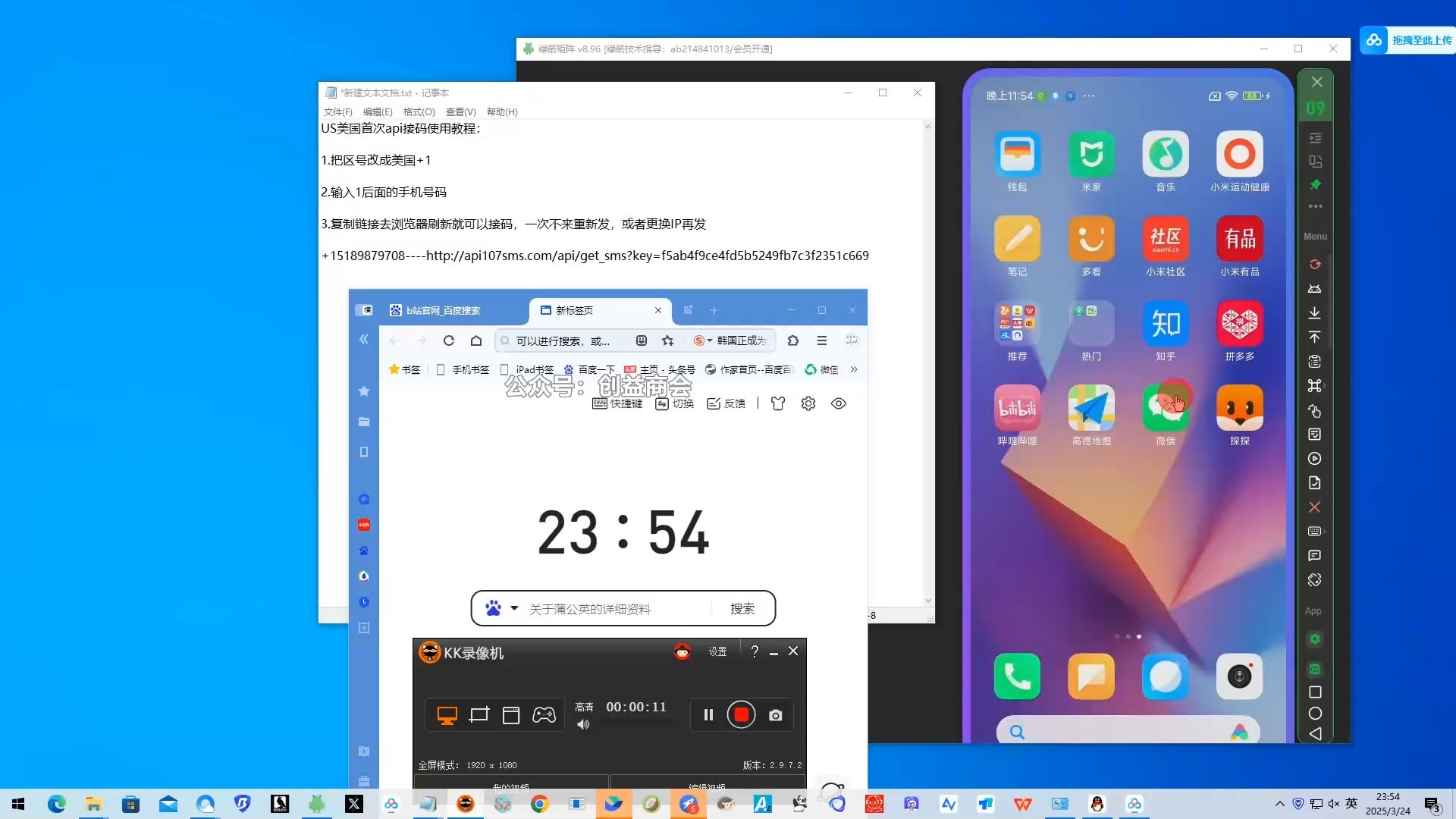
Task: Click browser refresh button
Action: (x=449, y=340)
